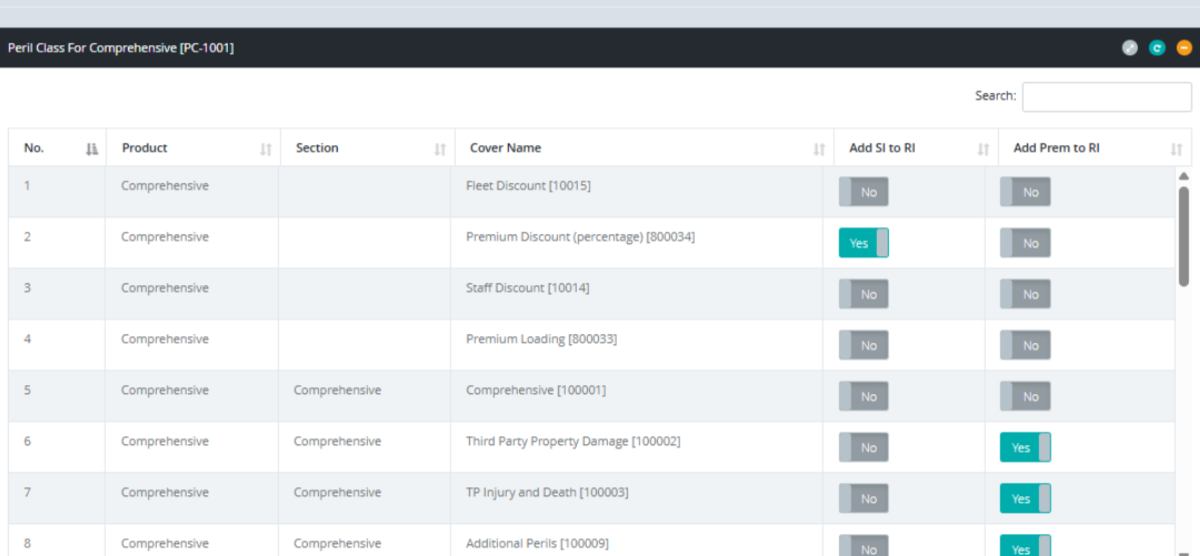This screenshot has width=1200, height=556.
Task: Click the table's vertical scrollbar thumb
Action: (x=1184, y=235)
